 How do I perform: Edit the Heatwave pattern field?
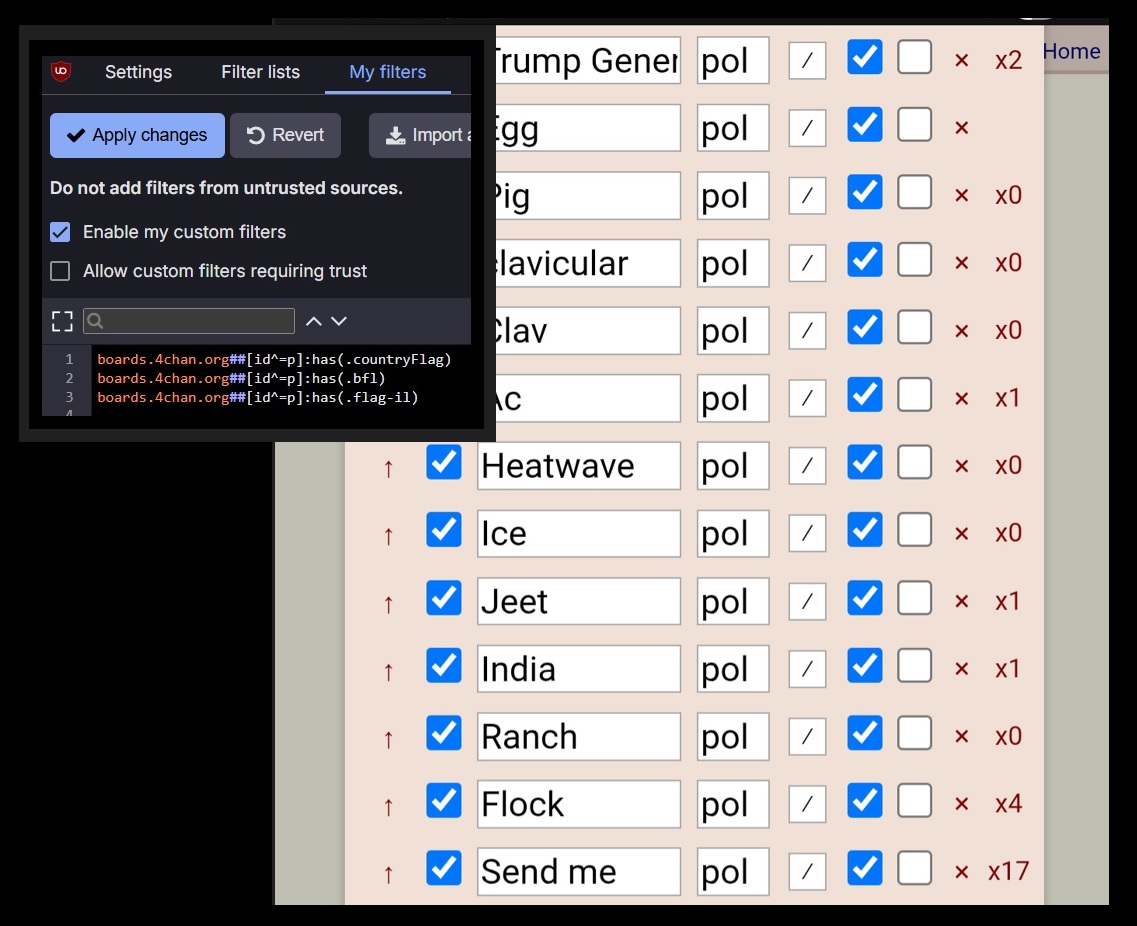click(x=579, y=466)
